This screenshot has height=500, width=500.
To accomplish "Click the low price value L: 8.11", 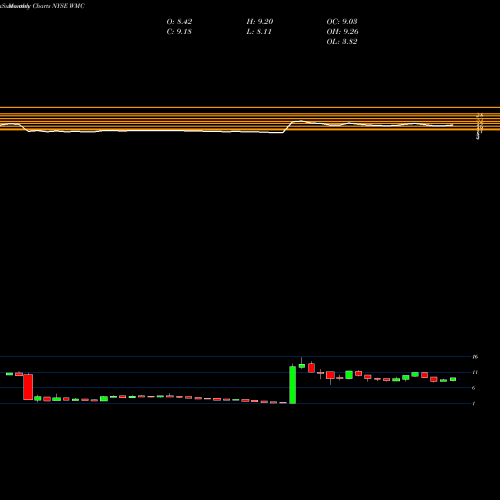I will point(259,32).
